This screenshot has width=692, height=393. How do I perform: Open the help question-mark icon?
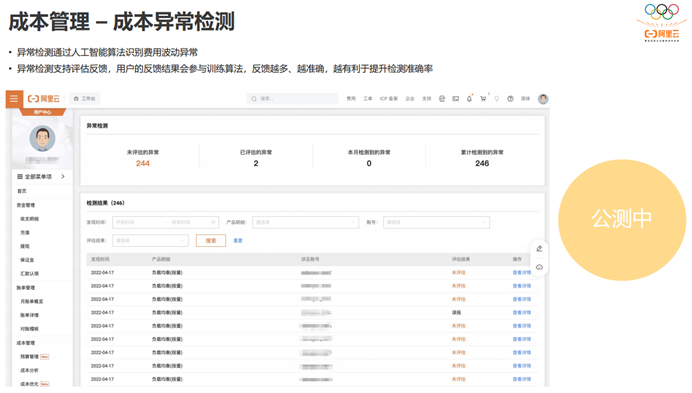(x=510, y=99)
